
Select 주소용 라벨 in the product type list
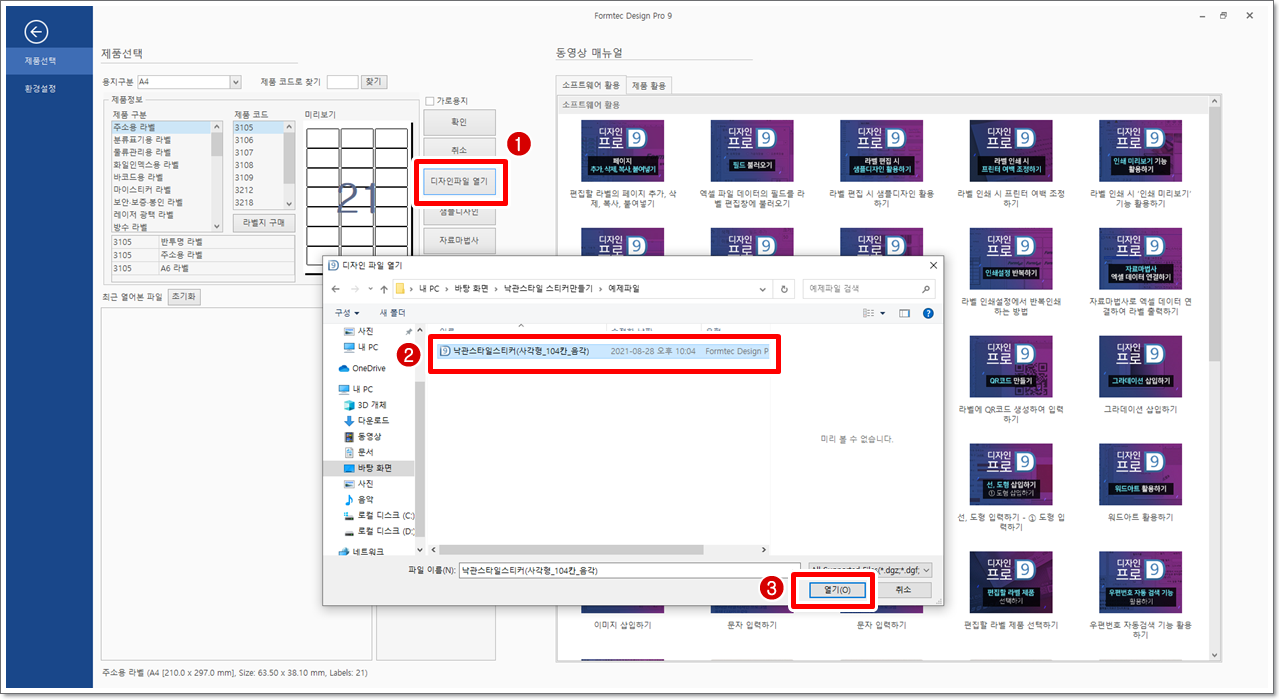click(x=161, y=127)
